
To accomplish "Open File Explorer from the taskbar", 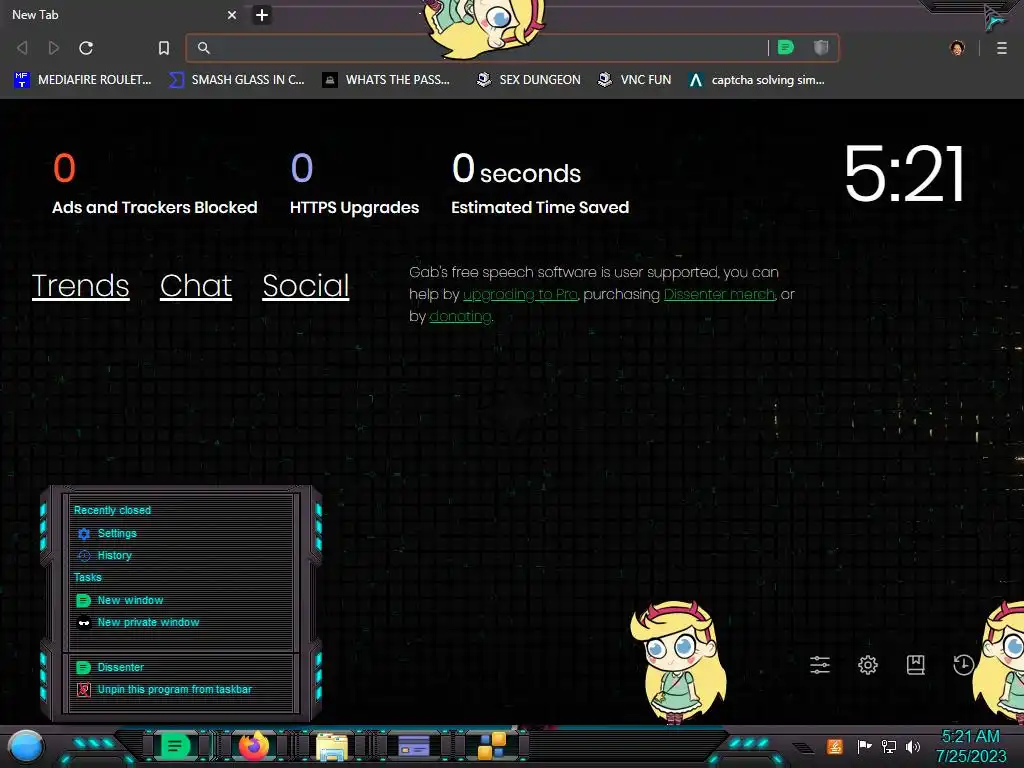I will pos(332,747).
